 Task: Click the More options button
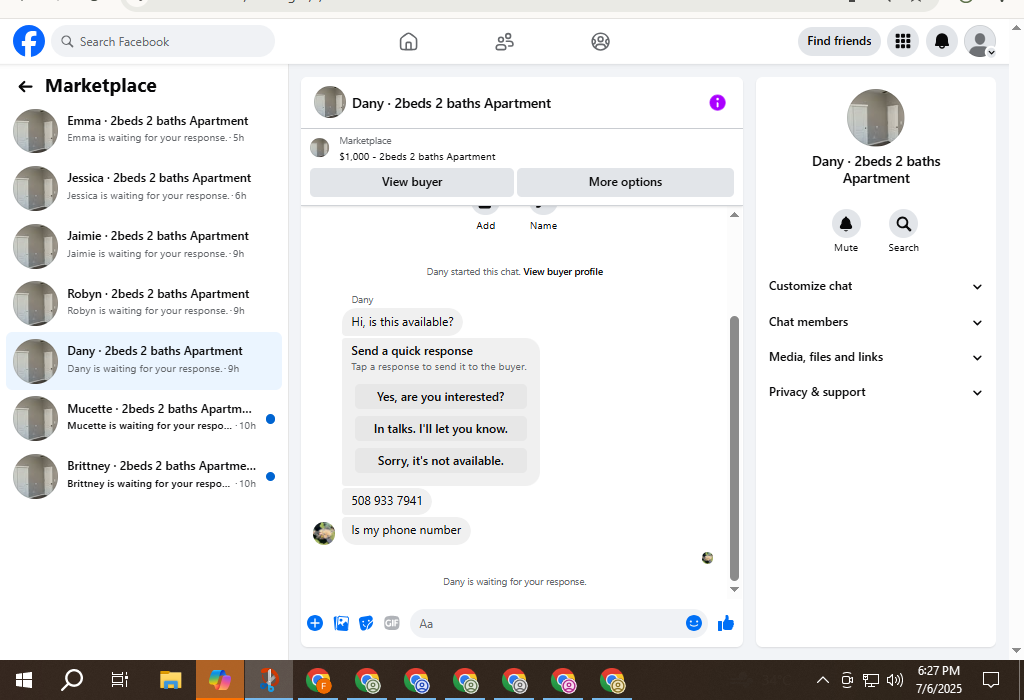pos(625,182)
